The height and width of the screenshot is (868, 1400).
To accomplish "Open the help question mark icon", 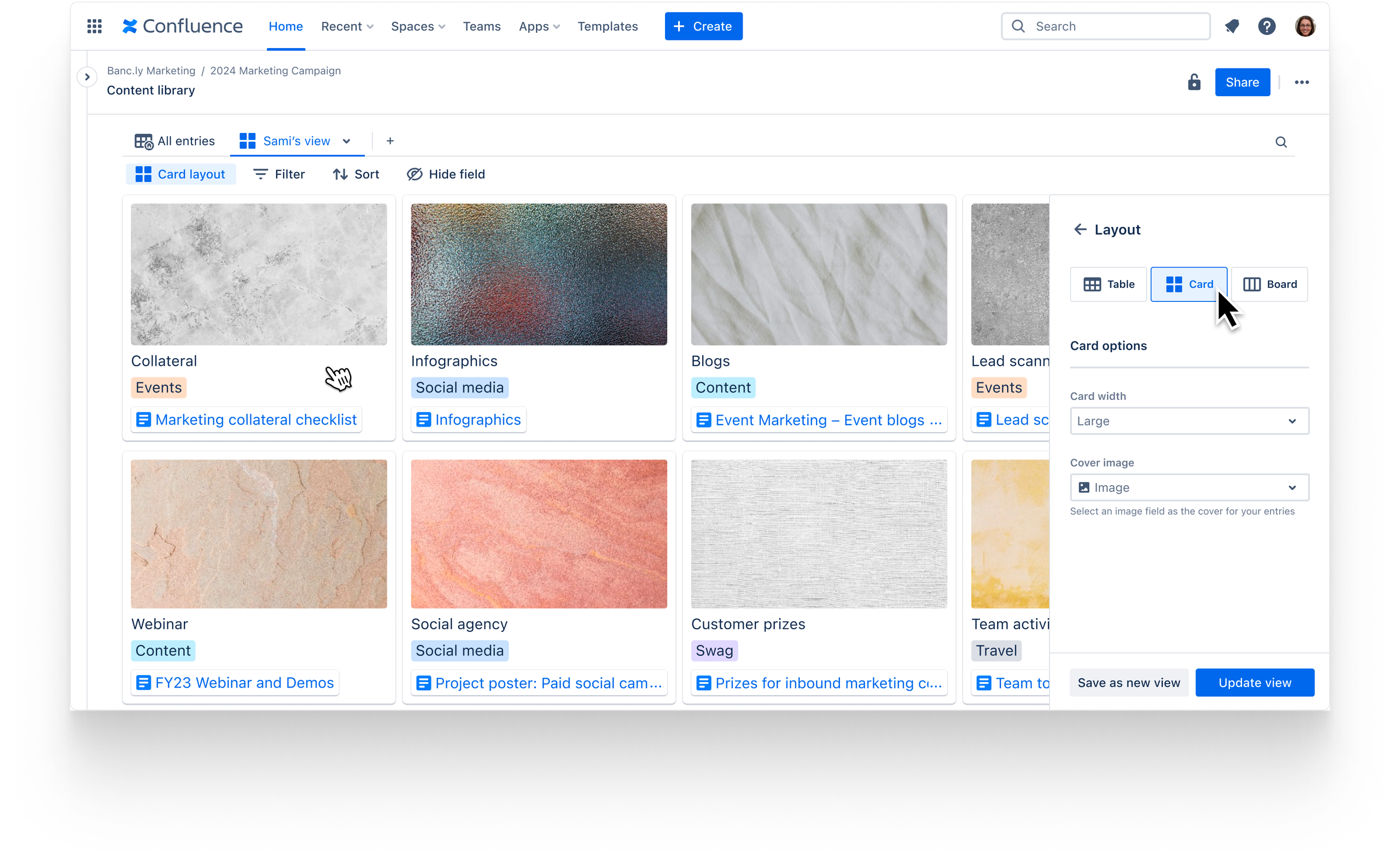I will [x=1266, y=26].
